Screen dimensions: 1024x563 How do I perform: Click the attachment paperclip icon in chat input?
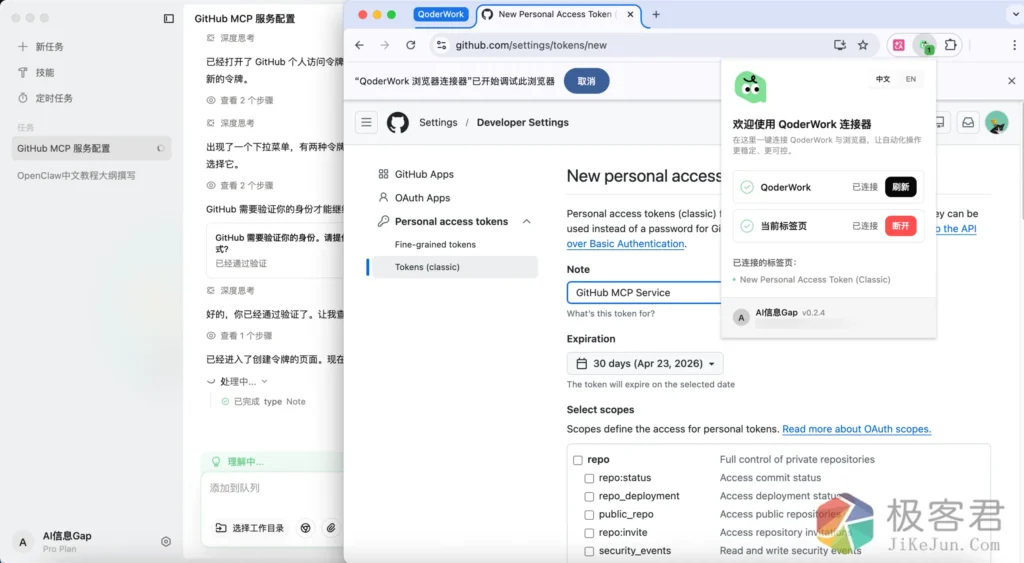tap(330, 527)
